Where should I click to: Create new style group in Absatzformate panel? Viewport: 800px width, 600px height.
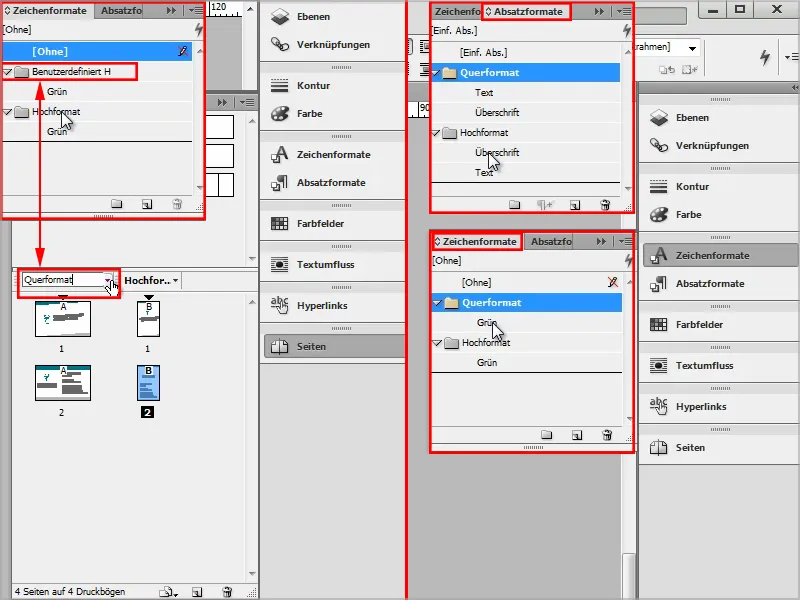[x=515, y=205]
